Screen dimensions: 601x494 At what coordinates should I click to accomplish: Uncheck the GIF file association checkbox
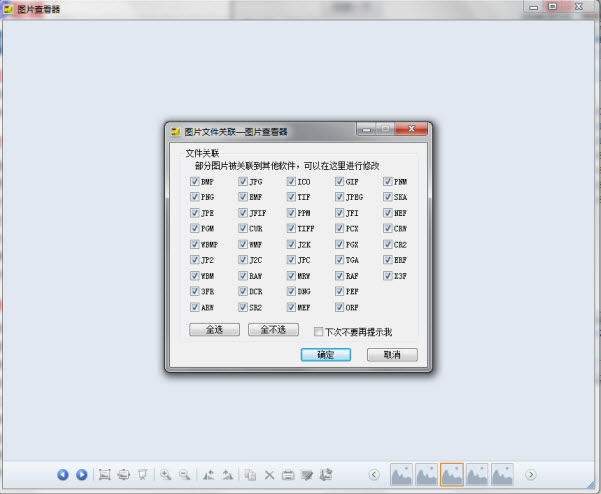coord(341,182)
